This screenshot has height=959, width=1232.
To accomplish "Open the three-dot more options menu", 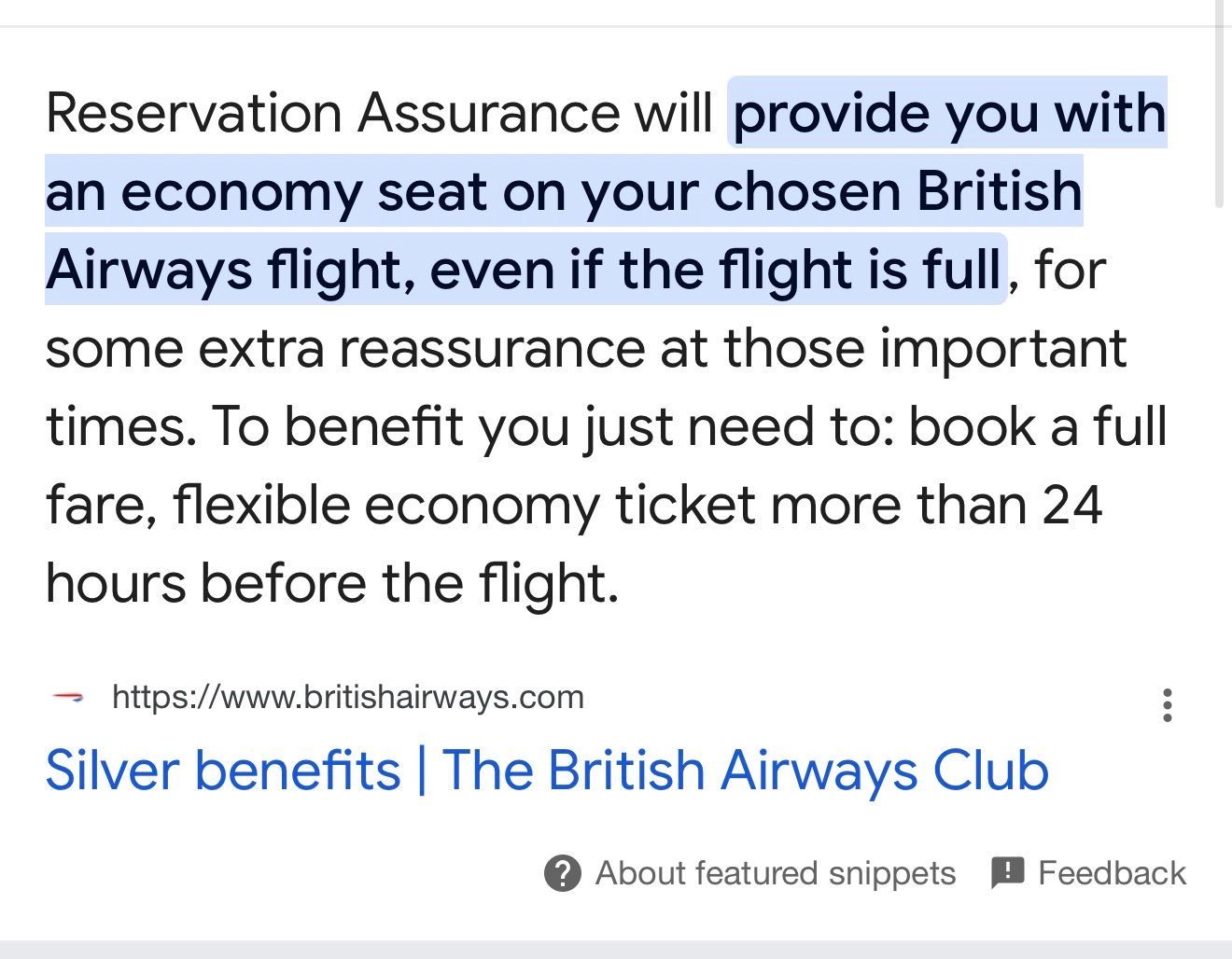I will [1167, 705].
